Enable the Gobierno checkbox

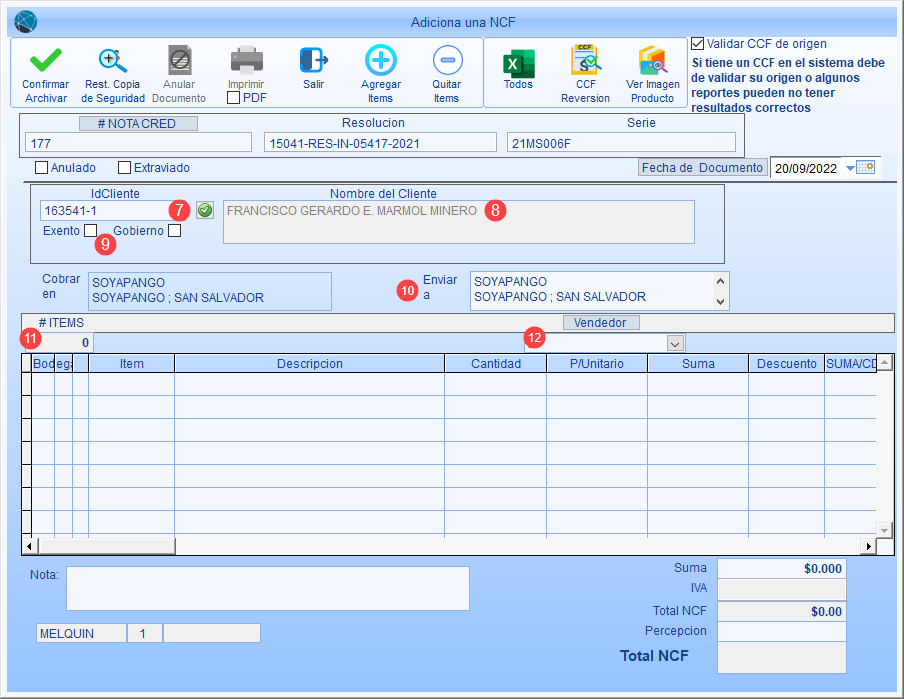[174, 231]
